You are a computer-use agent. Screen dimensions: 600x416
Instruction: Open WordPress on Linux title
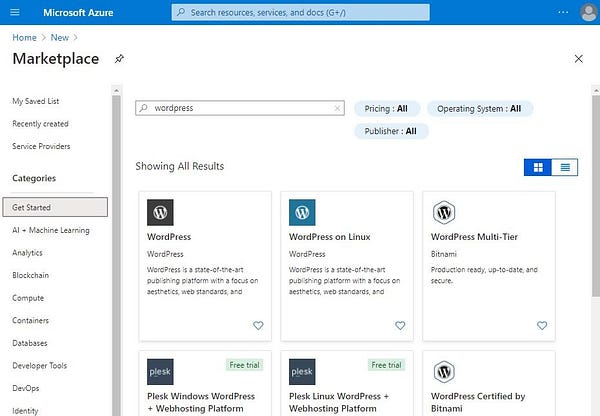click(x=329, y=237)
